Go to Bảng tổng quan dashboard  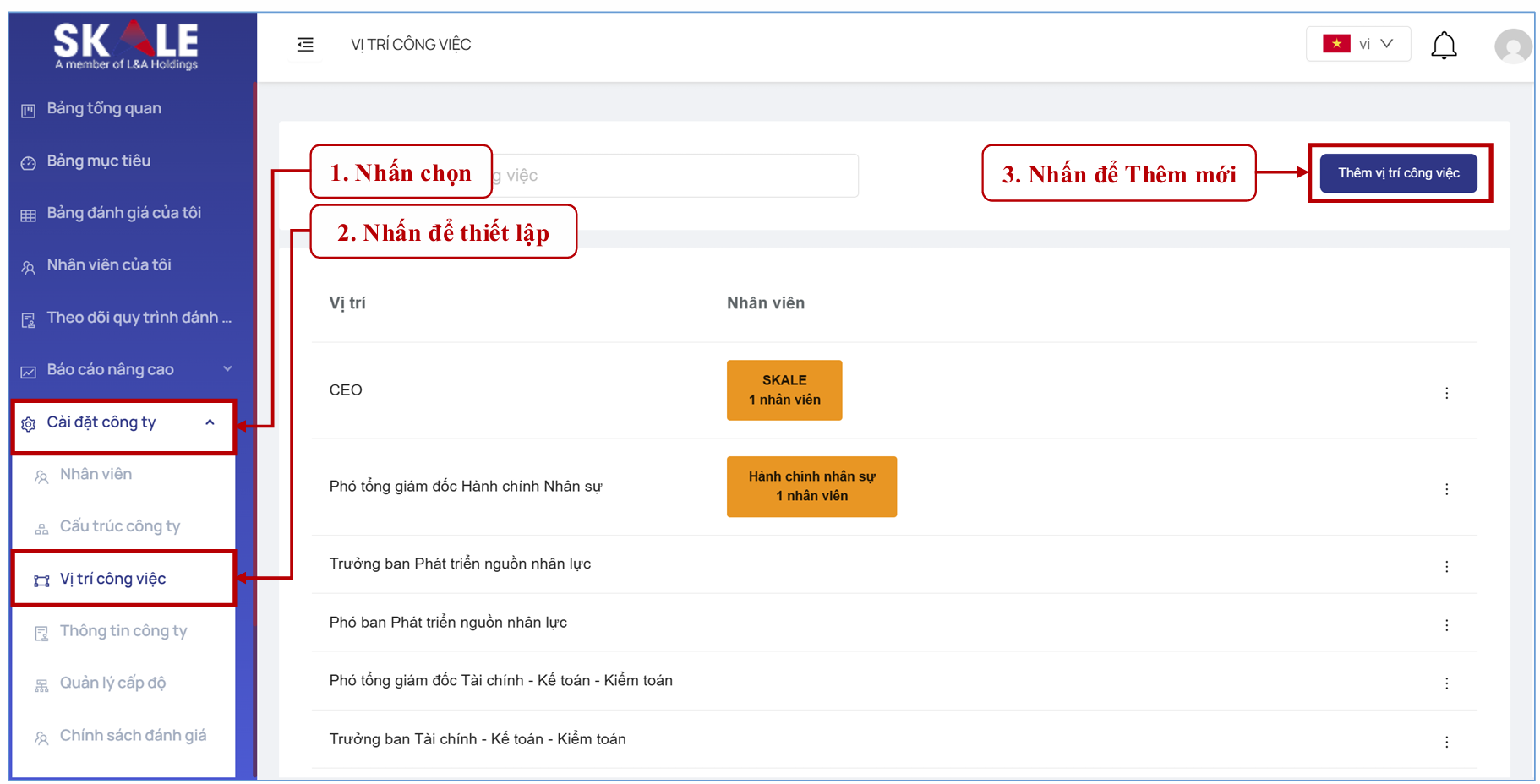(x=103, y=109)
